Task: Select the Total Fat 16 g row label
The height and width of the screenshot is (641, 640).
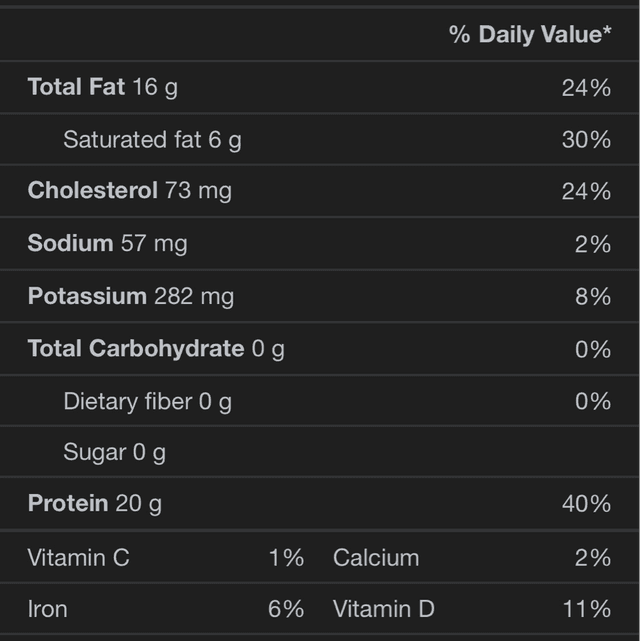Action: pyautogui.click(x=103, y=87)
